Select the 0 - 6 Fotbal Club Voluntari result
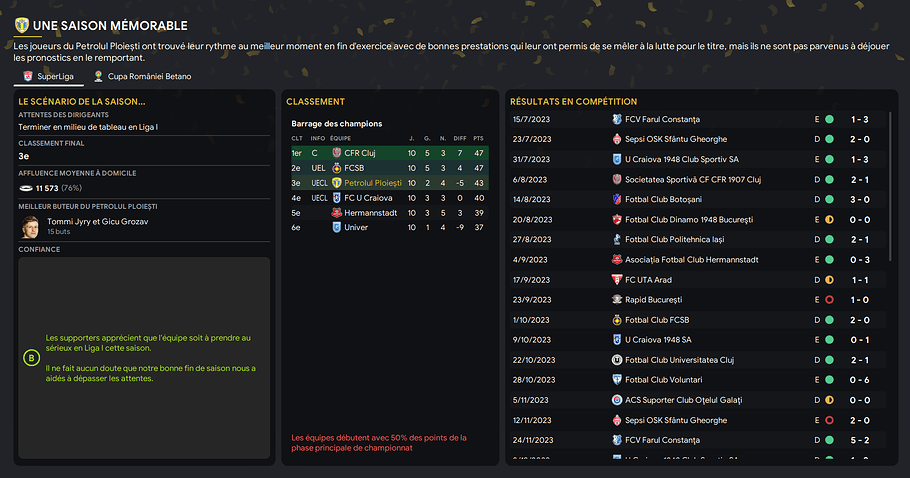 (698, 380)
